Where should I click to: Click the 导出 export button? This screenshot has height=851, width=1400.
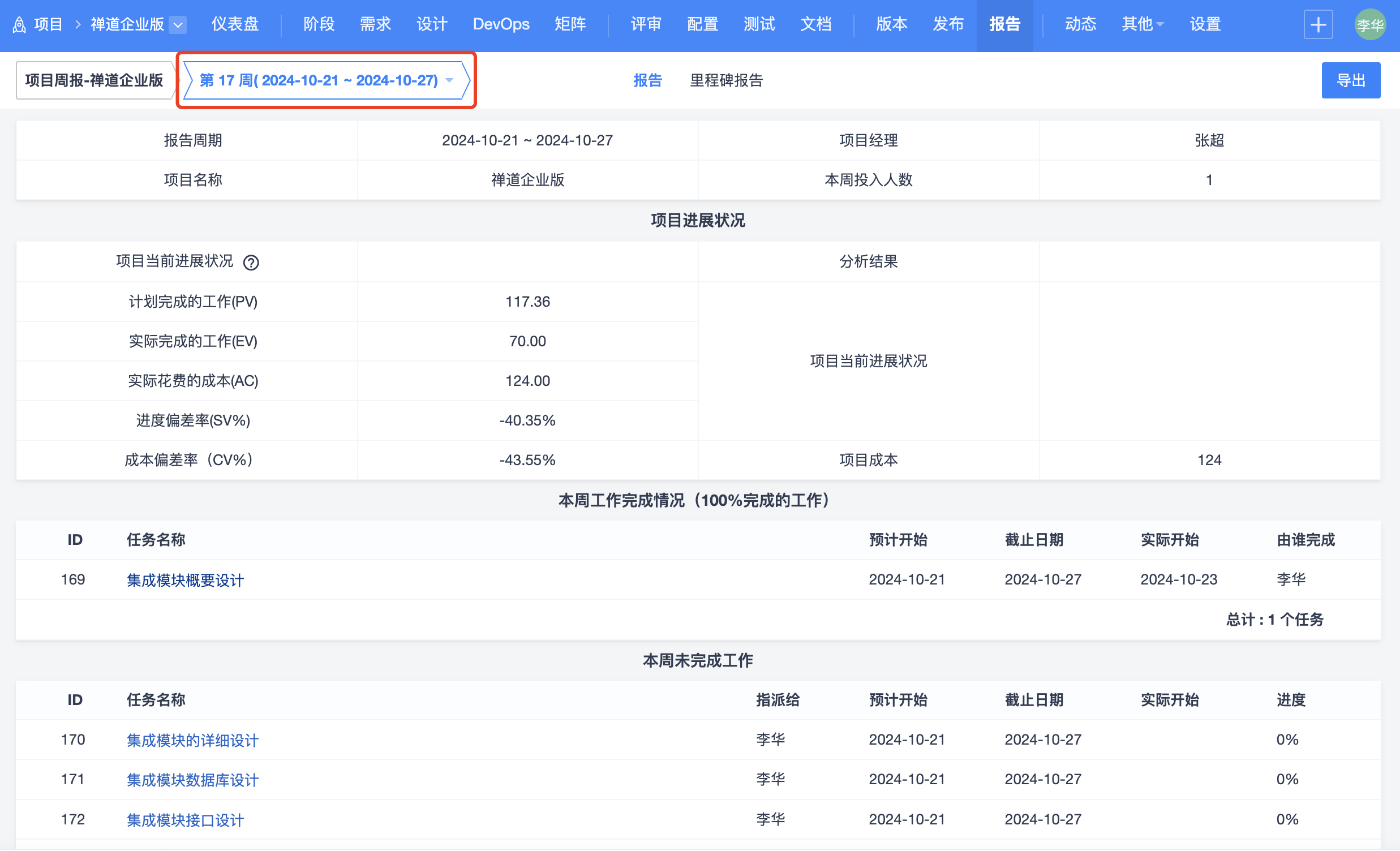click(x=1350, y=80)
